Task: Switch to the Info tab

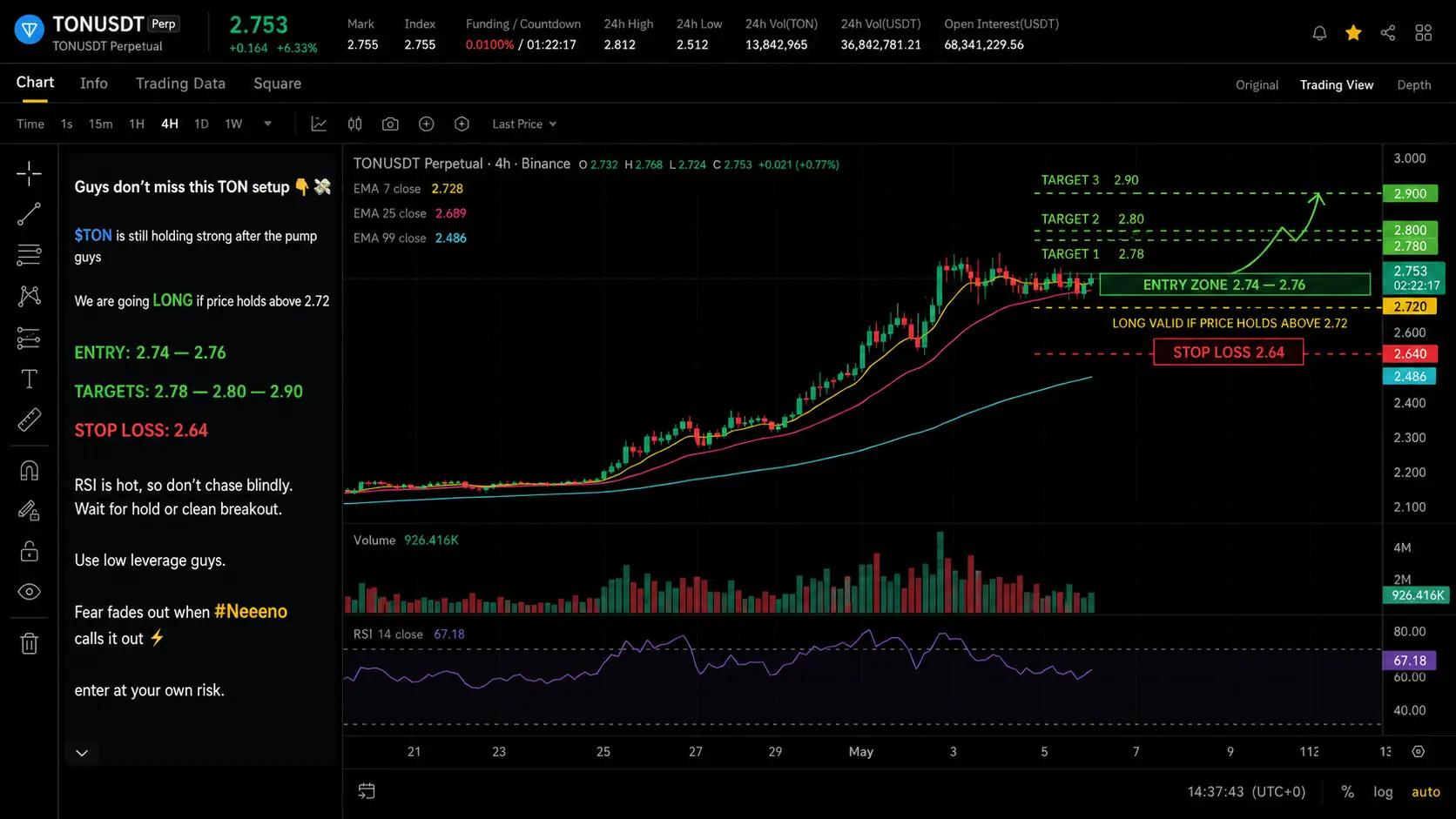Action: click(x=94, y=84)
